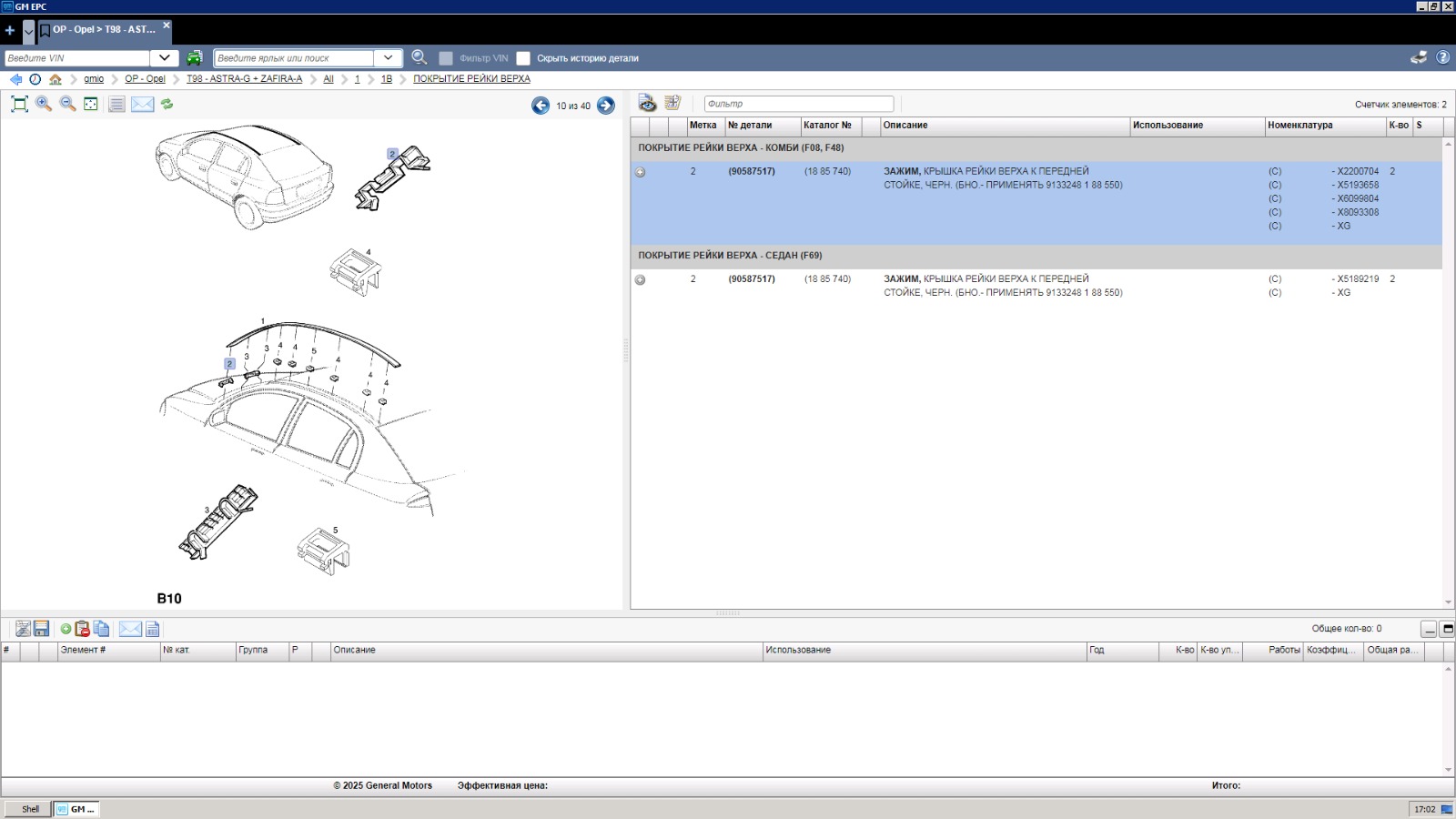
Task: Open ПОКРЫТИЕ РЕЙКИ ВЕРХА breadcrumb link
Action: (x=471, y=79)
